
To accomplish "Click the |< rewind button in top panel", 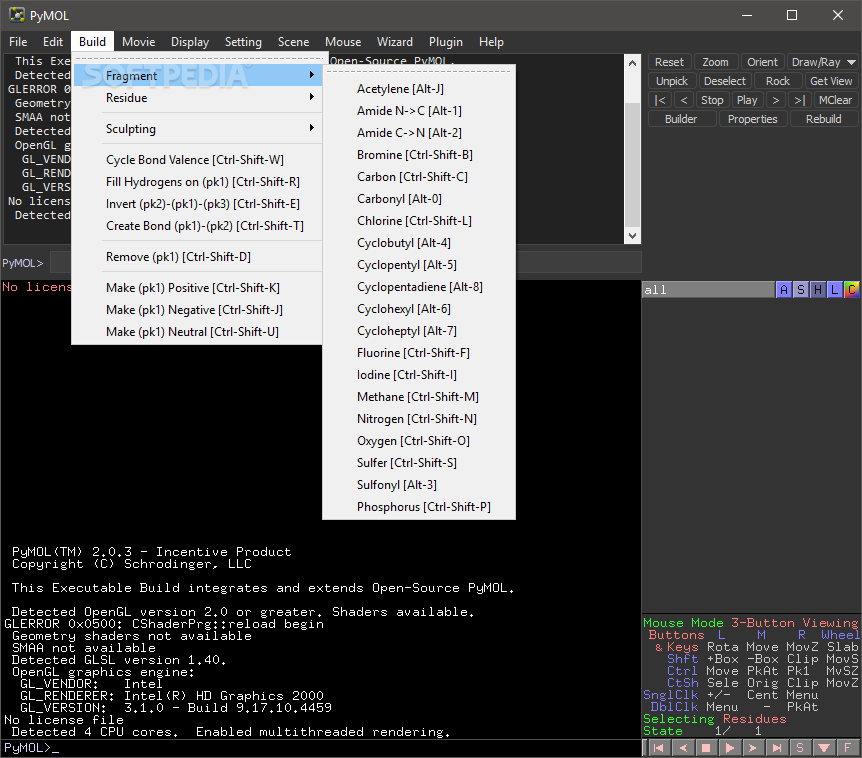I will (660, 100).
